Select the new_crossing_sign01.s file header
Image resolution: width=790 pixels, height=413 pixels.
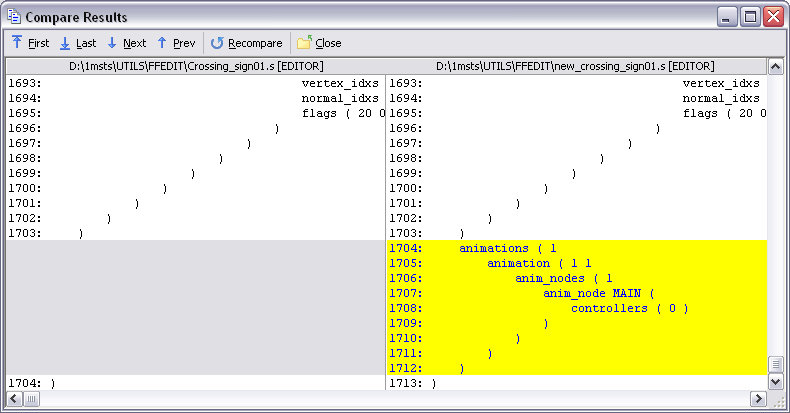(576, 66)
